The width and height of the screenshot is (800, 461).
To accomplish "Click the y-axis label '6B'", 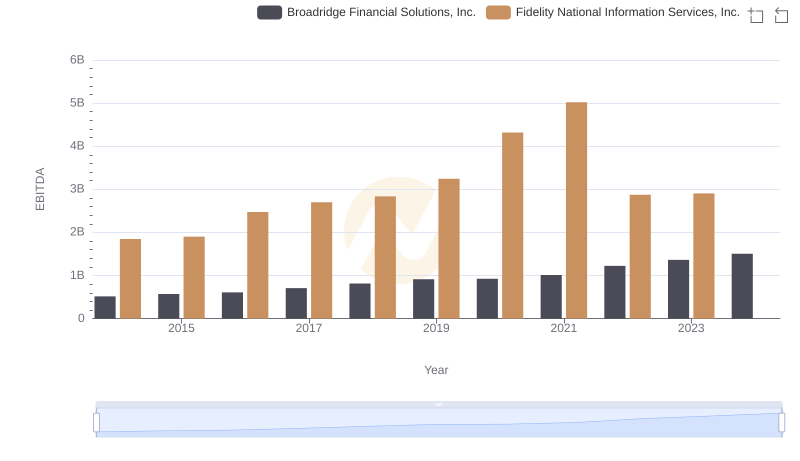I will pyautogui.click(x=77, y=60).
